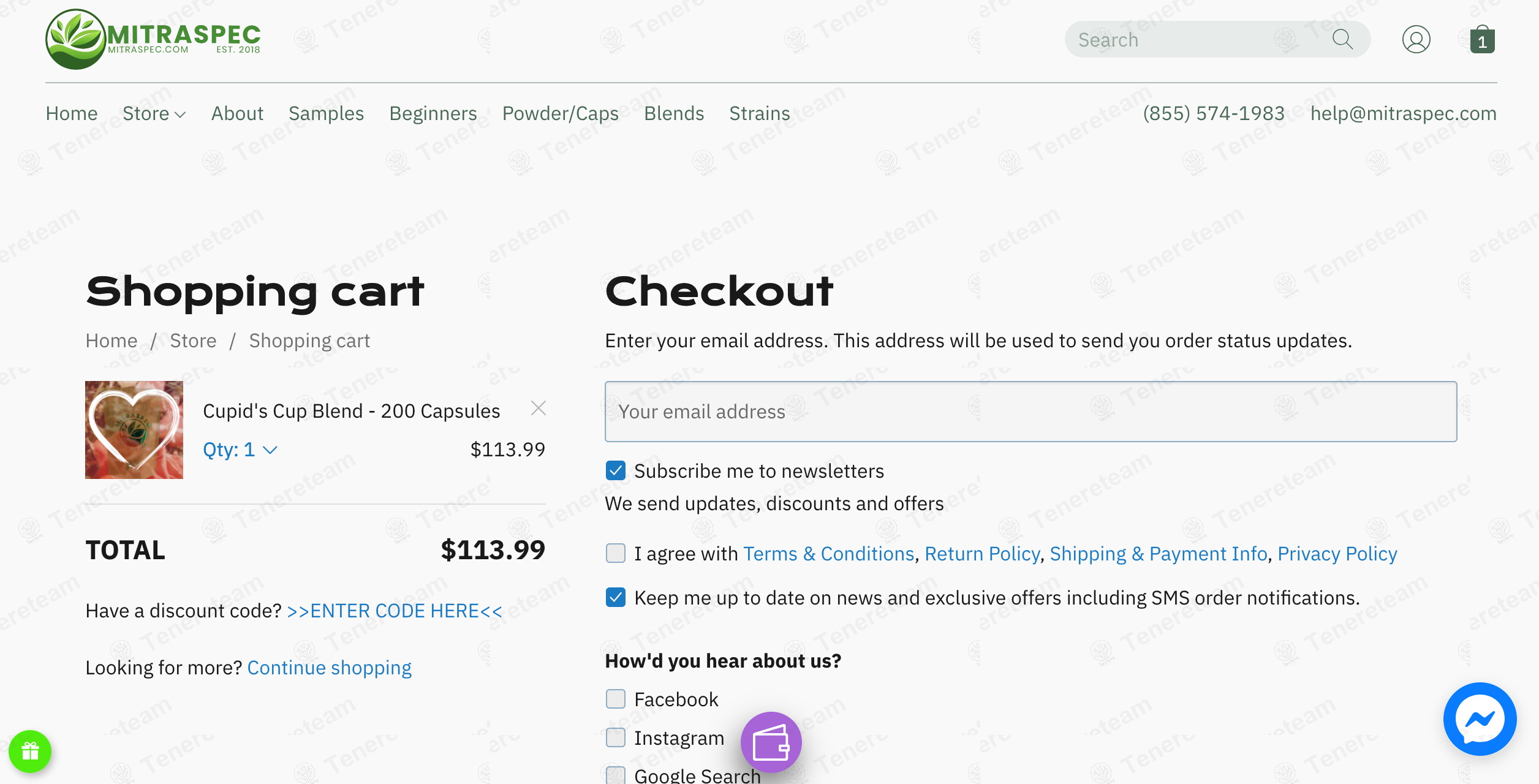Image resolution: width=1539 pixels, height=784 pixels.
Task: Open the Beginners menu item
Action: click(433, 113)
